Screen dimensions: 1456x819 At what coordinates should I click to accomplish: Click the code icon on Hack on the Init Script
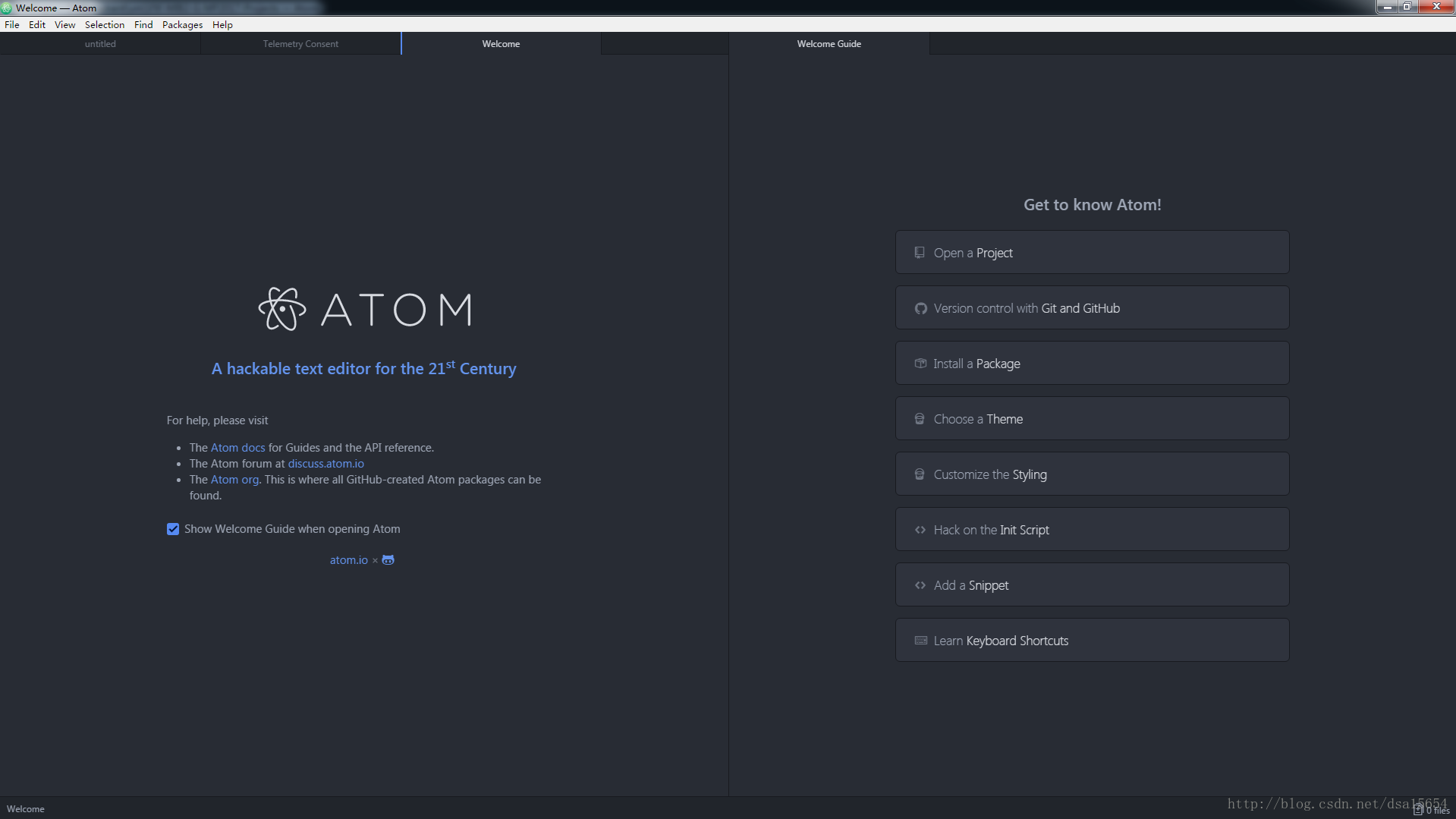point(920,530)
